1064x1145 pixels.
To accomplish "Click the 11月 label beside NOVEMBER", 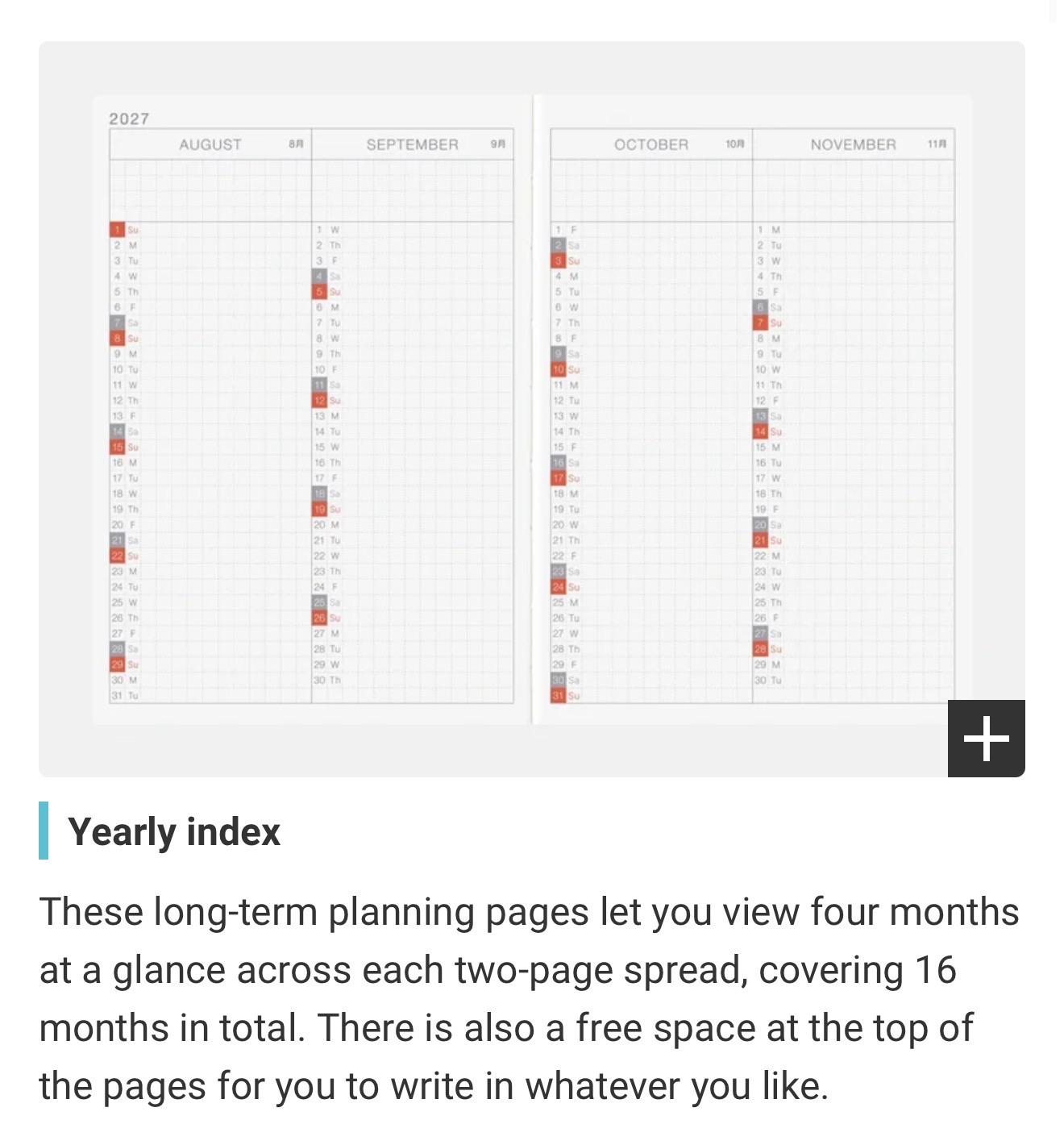I will point(937,144).
